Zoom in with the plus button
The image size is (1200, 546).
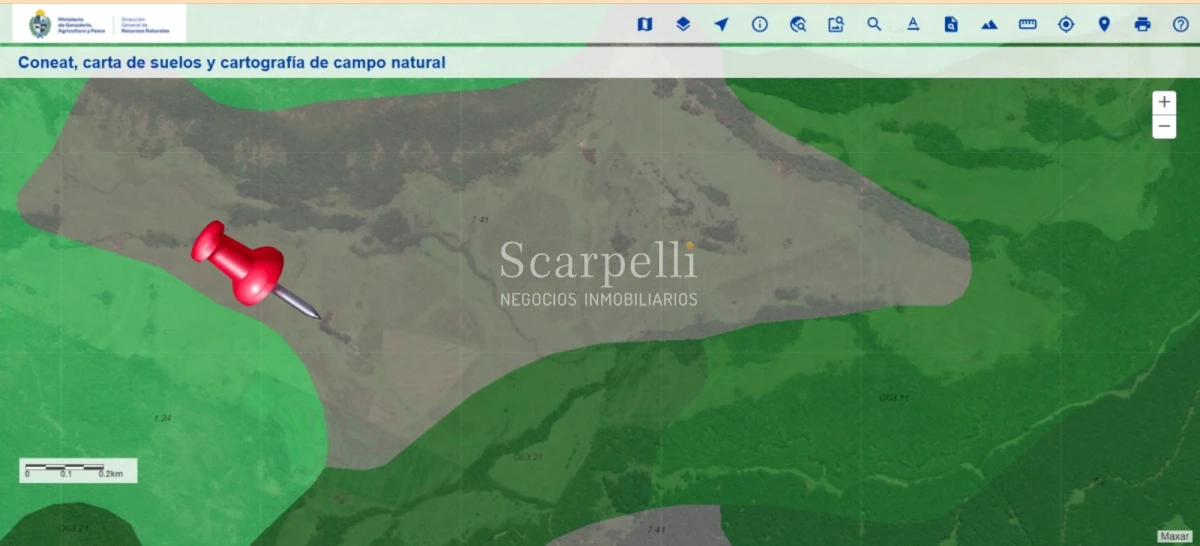tap(1164, 102)
